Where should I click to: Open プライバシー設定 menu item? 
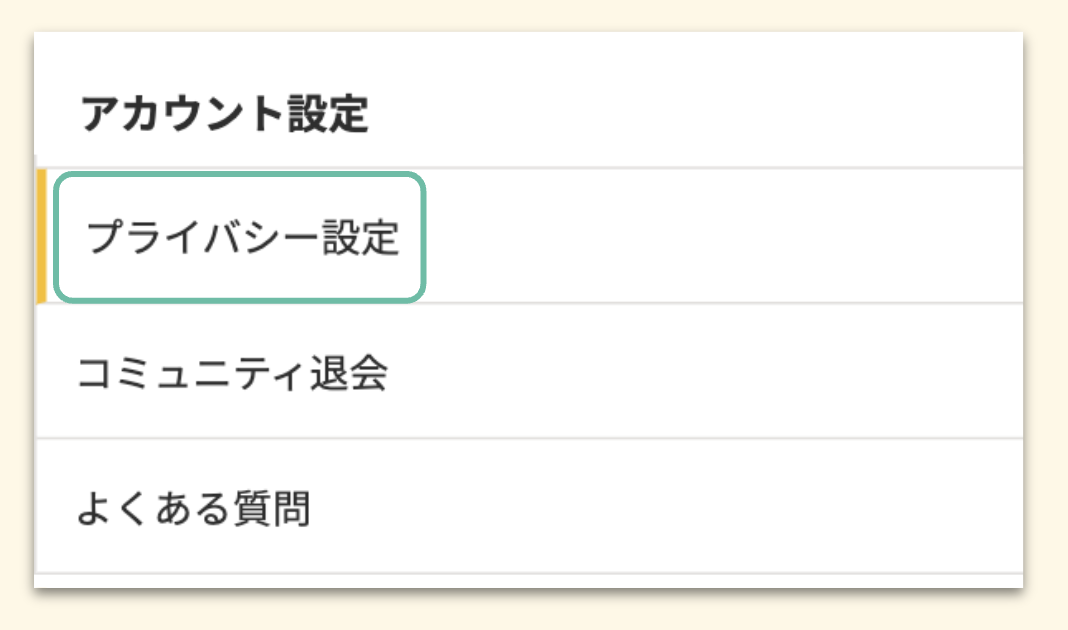242,238
